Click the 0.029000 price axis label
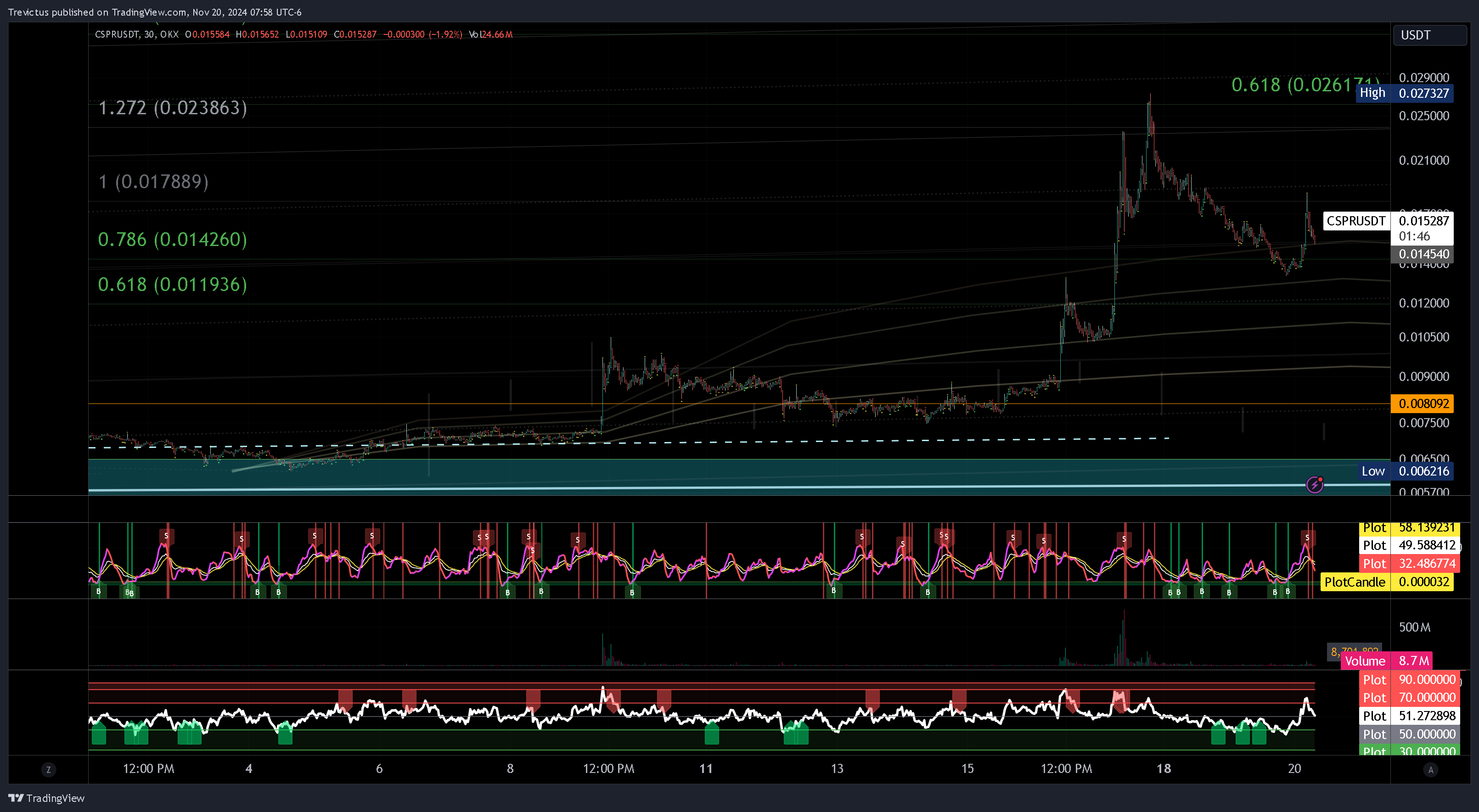The image size is (1479, 812). point(1424,78)
